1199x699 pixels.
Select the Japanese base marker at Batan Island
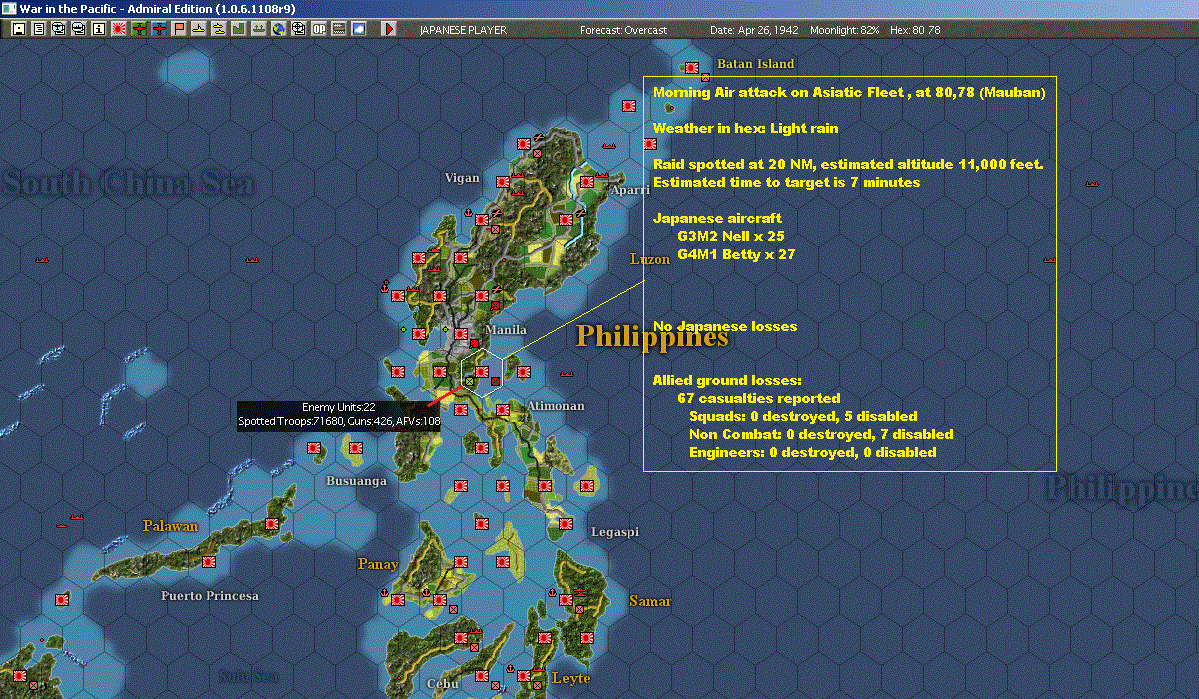click(x=692, y=68)
